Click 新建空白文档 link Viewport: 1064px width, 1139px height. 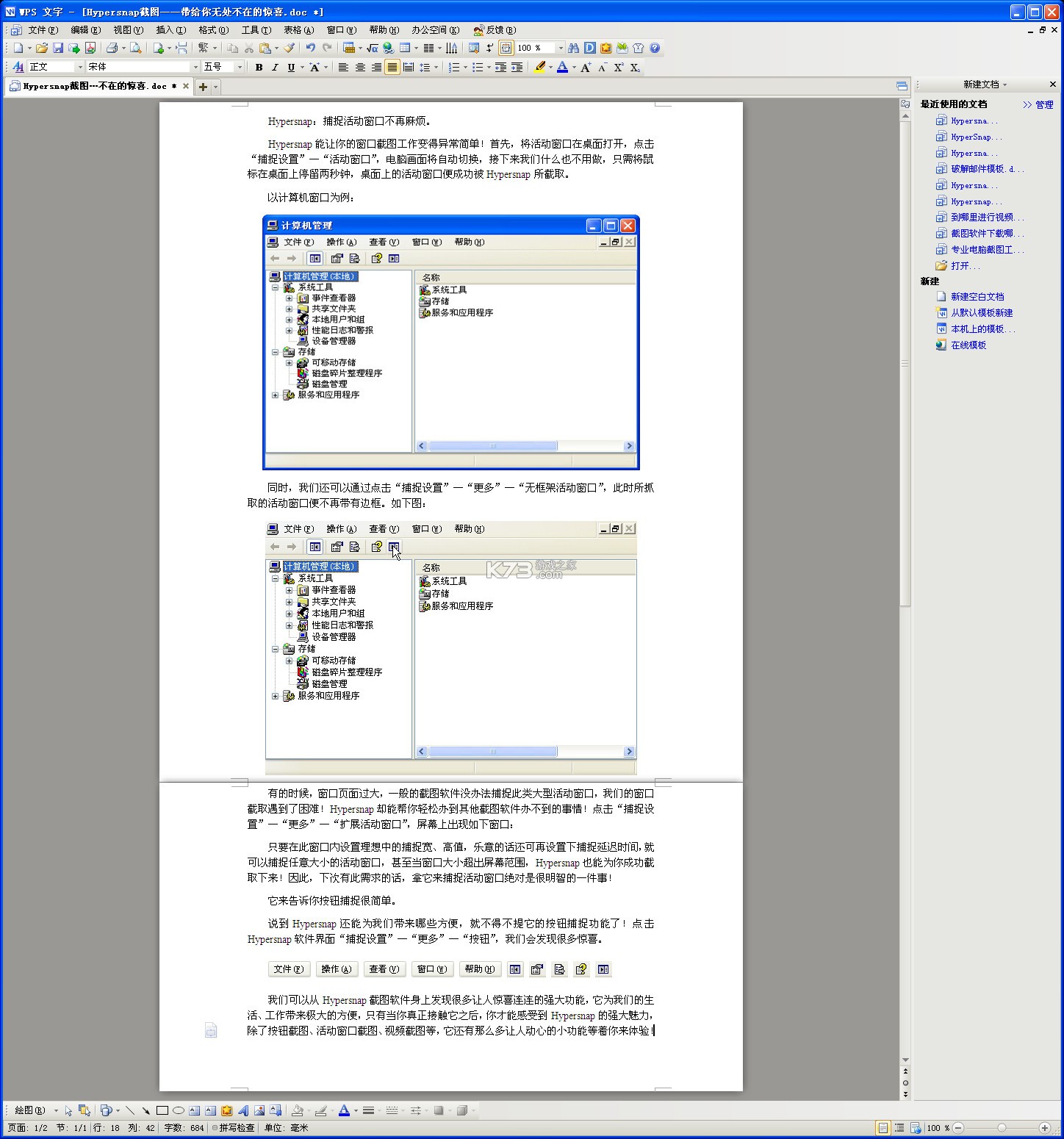click(x=977, y=297)
